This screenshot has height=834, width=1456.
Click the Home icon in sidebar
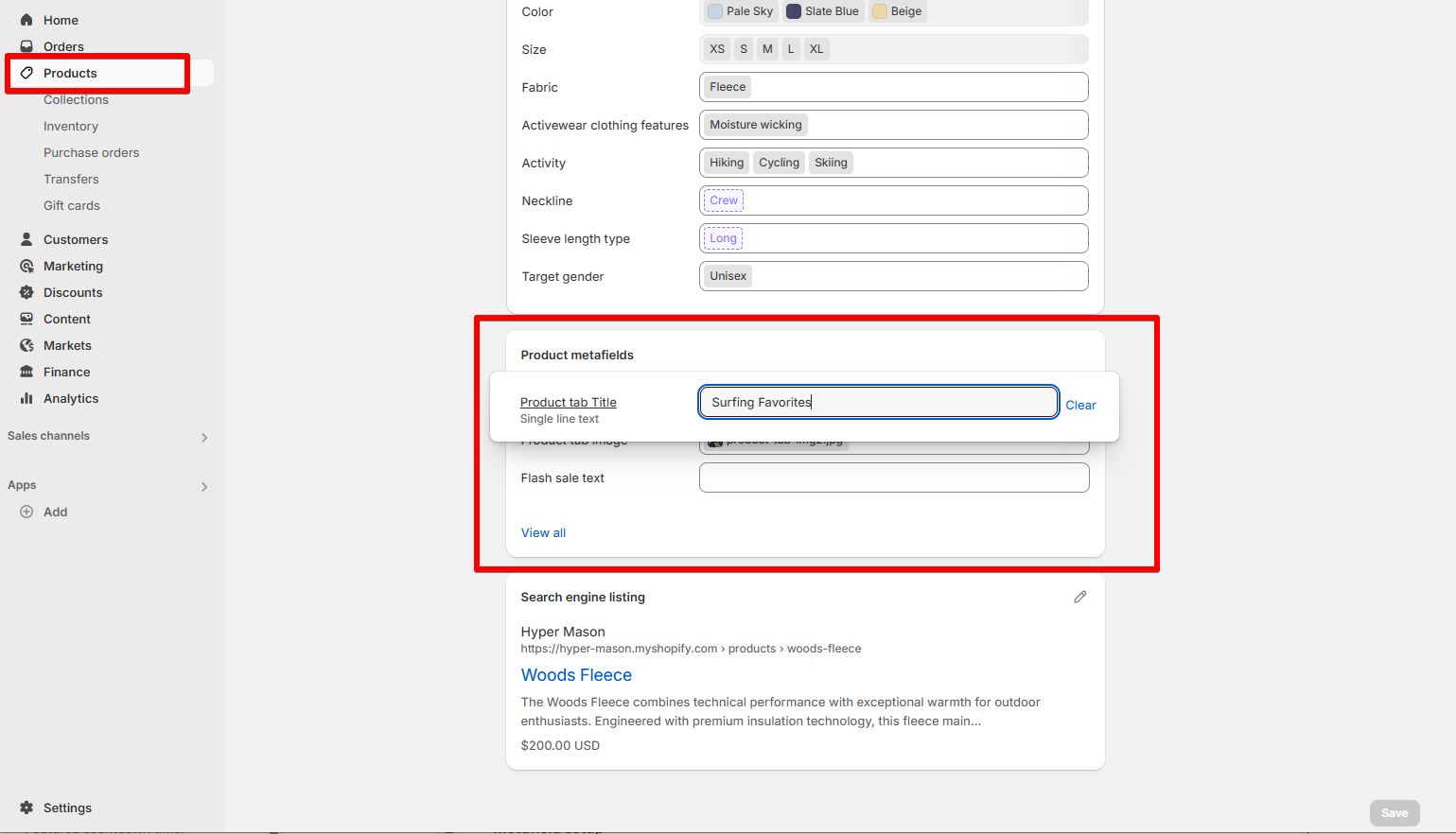point(26,20)
